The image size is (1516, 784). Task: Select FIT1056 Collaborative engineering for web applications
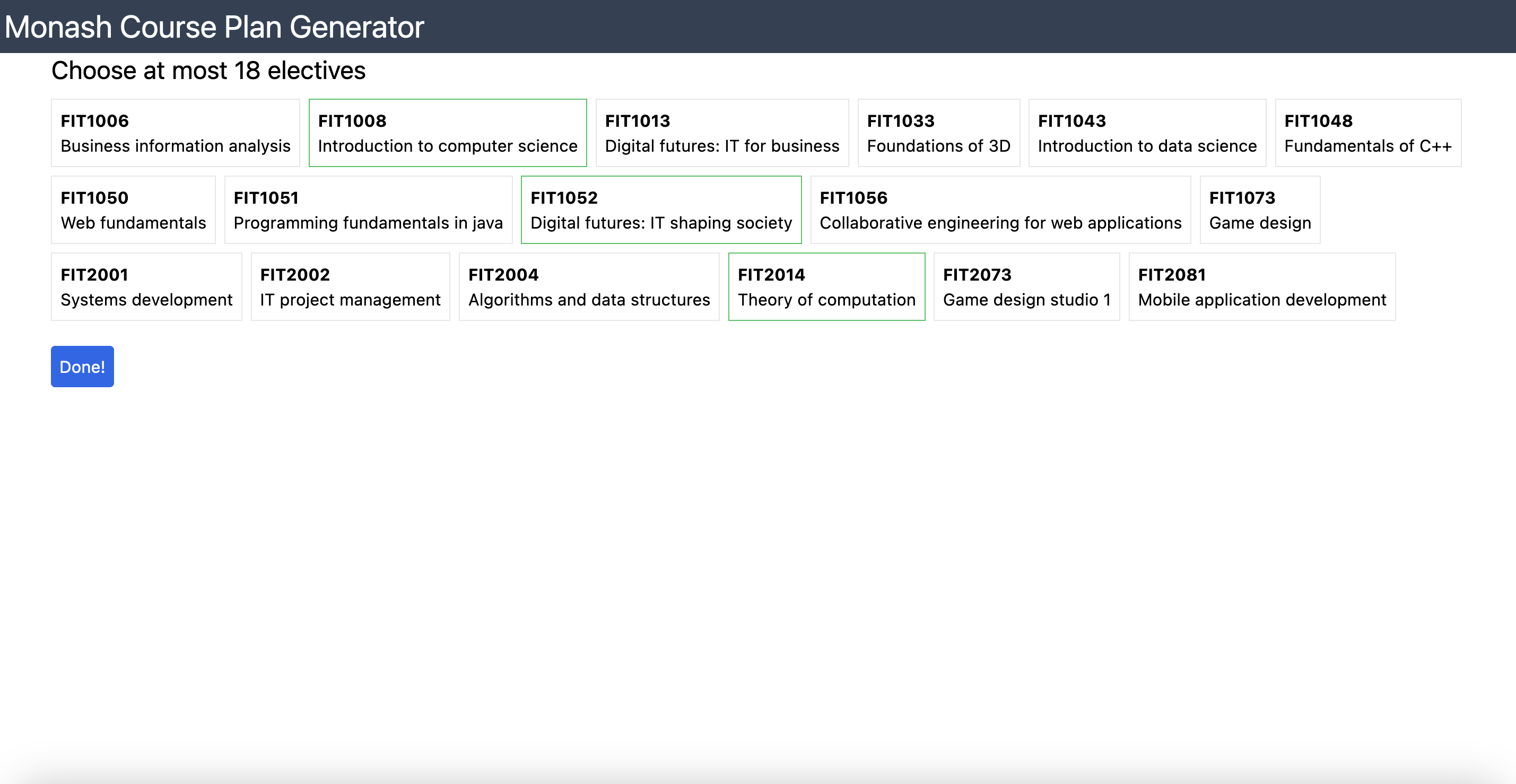pos(1000,210)
